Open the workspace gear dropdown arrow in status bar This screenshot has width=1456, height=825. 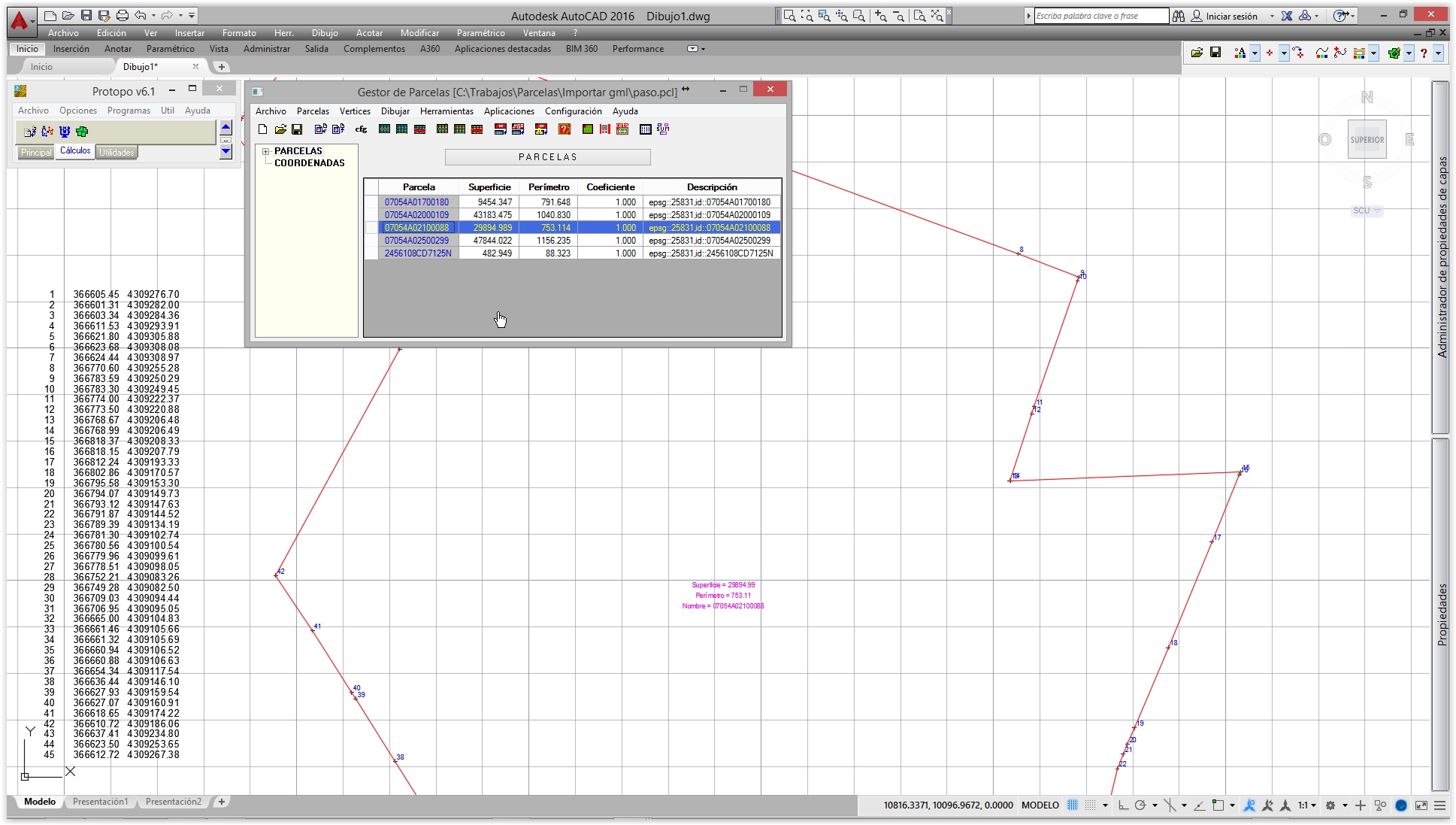(x=1345, y=805)
